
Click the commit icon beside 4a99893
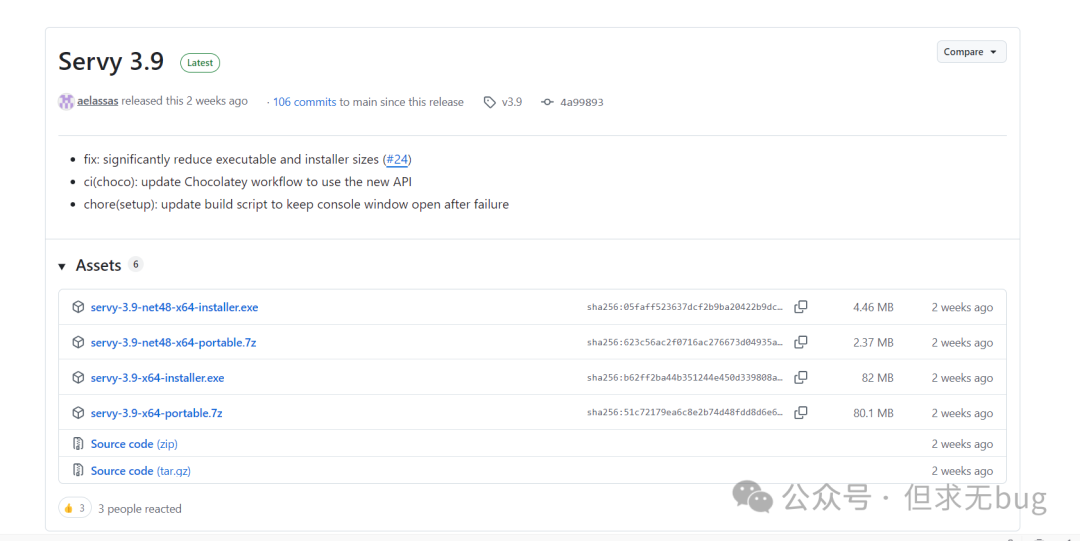pyautogui.click(x=547, y=102)
